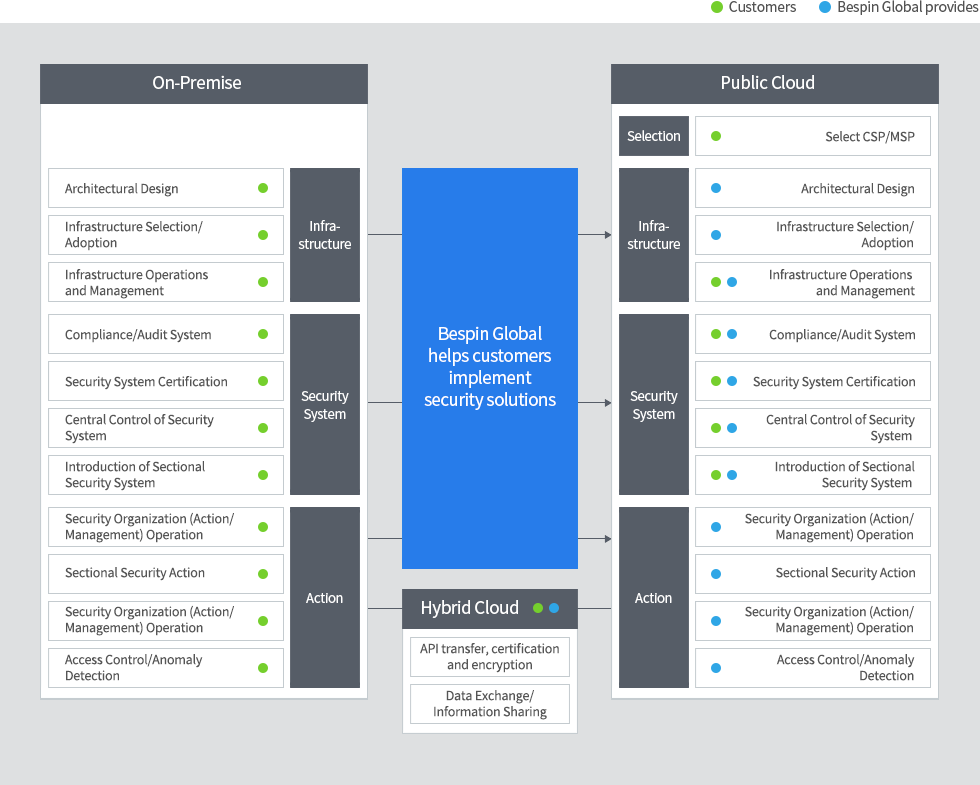The width and height of the screenshot is (980, 785).
Task: Click green dot in On-Premise Sectional Security Action row
Action: click(263, 574)
